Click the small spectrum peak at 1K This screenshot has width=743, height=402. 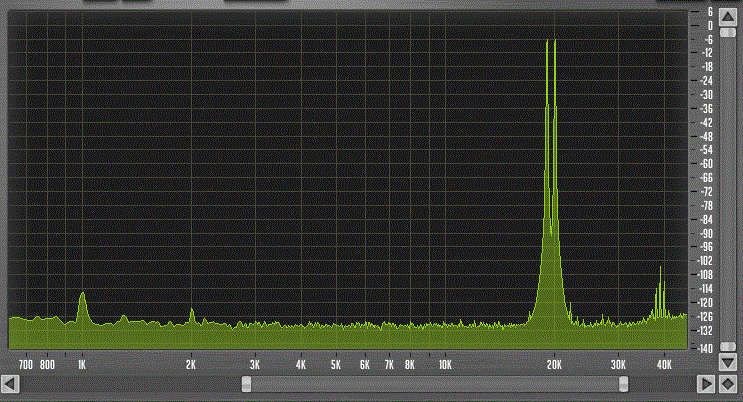point(82,306)
